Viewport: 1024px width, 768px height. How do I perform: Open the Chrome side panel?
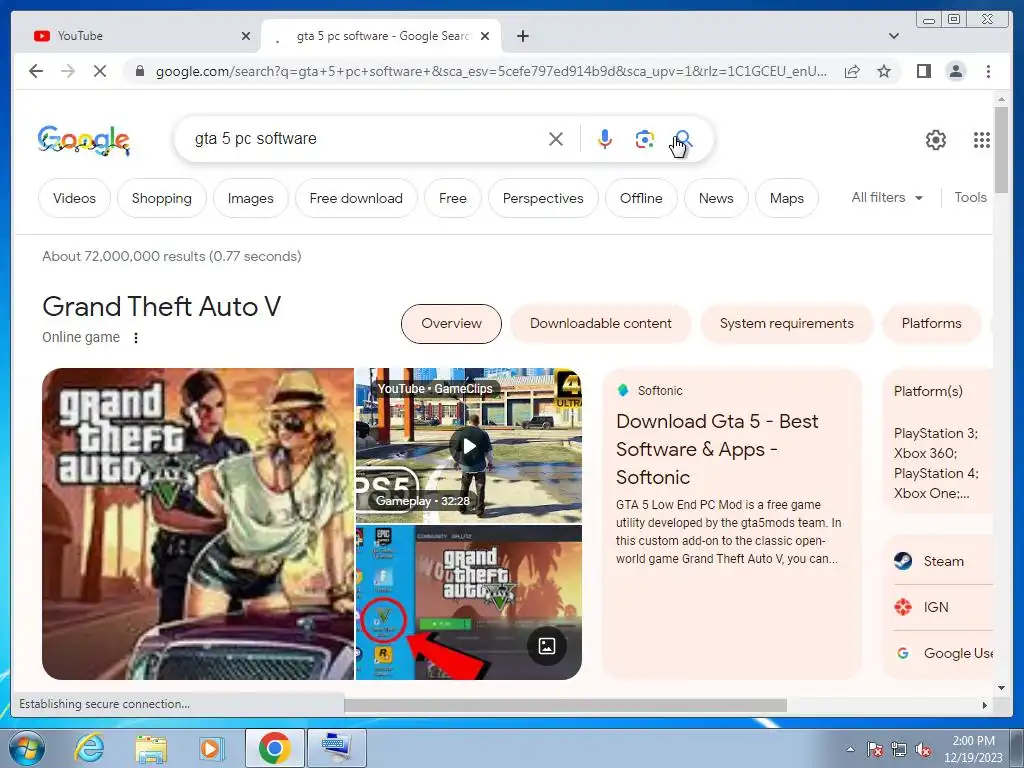(923, 71)
